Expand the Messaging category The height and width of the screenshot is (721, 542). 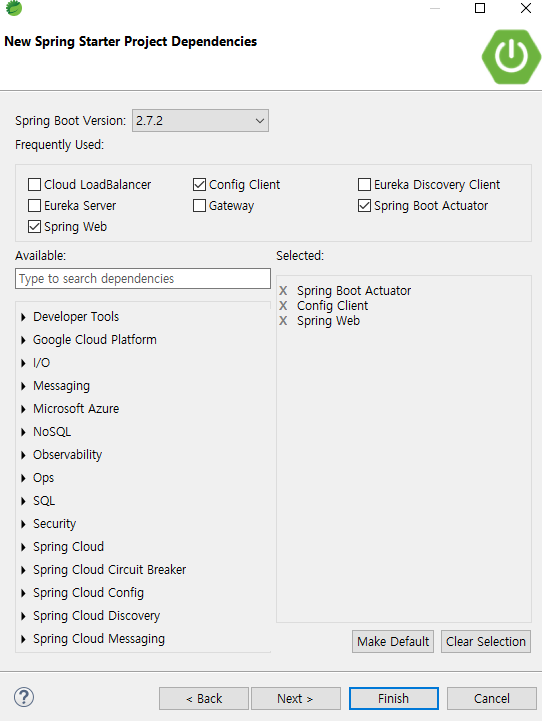click(23, 386)
